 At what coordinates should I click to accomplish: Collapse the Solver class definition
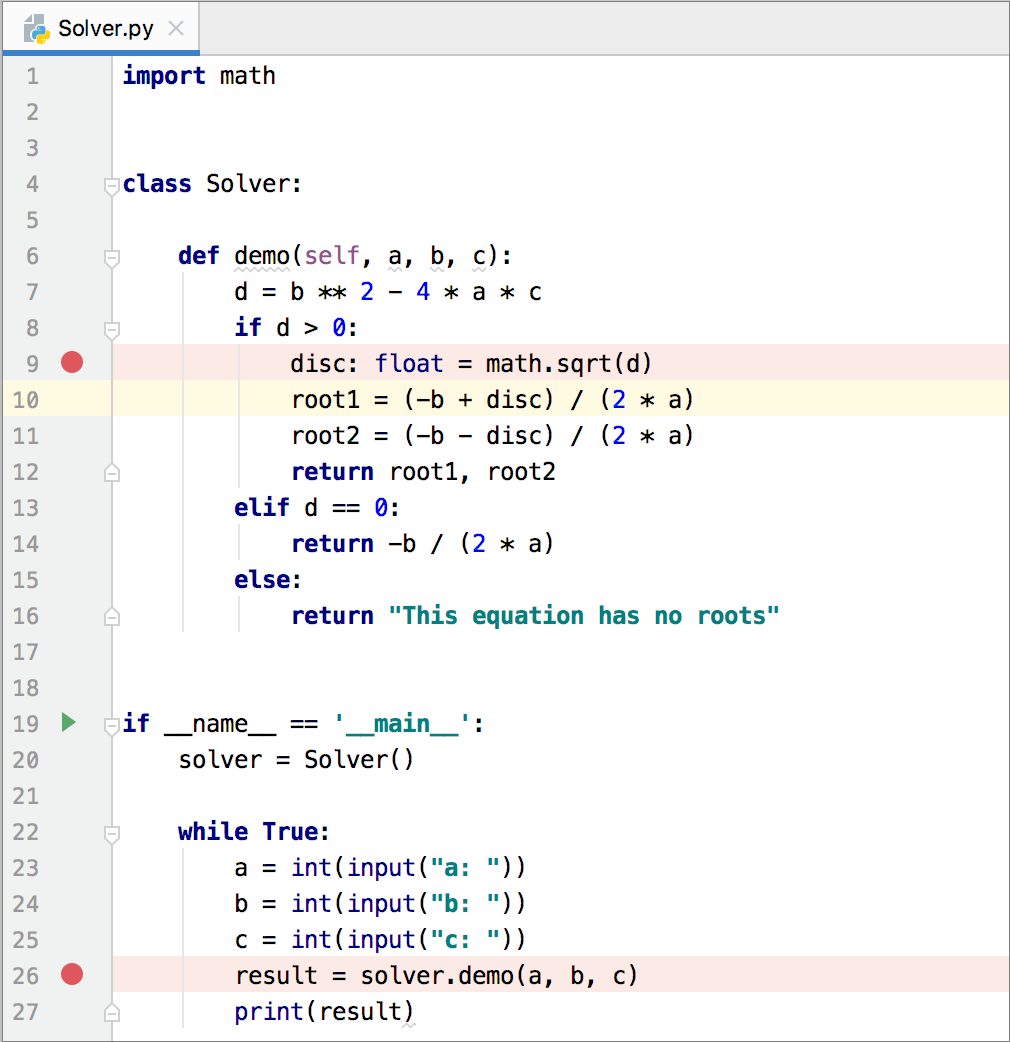tap(112, 183)
